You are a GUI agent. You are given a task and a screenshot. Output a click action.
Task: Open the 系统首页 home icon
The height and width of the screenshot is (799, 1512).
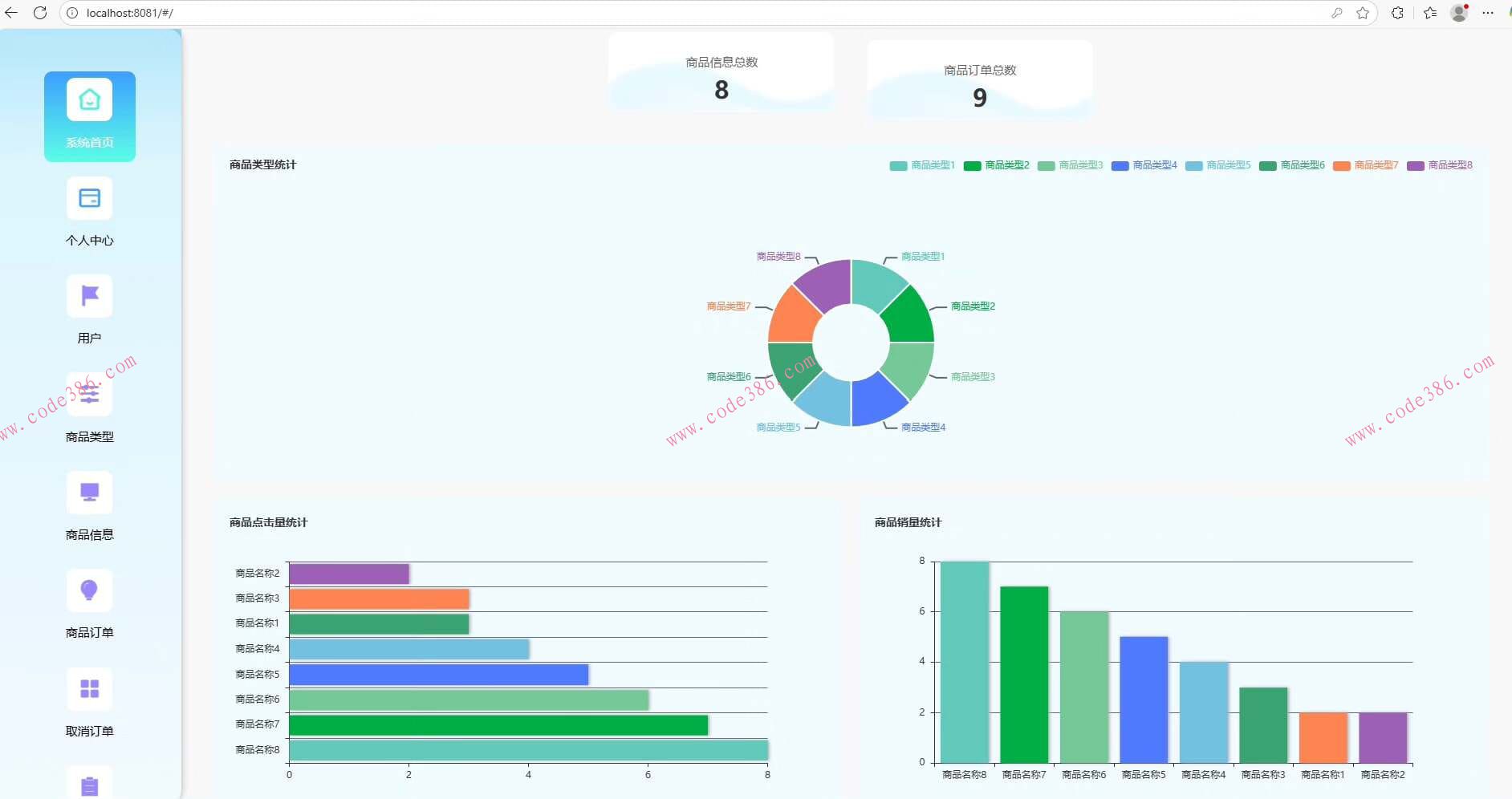pyautogui.click(x=90, y=99)
